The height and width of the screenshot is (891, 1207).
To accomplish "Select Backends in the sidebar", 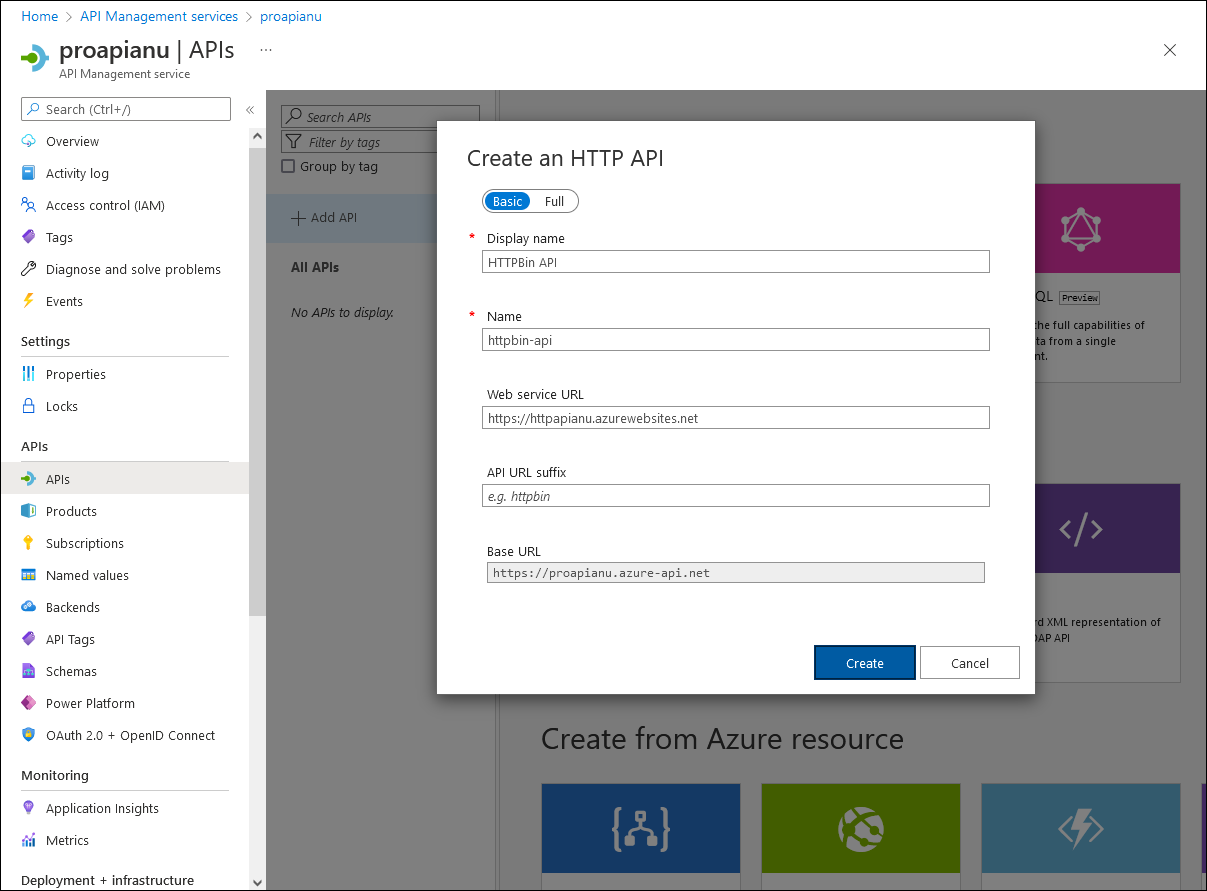I will tap(75, 607).
